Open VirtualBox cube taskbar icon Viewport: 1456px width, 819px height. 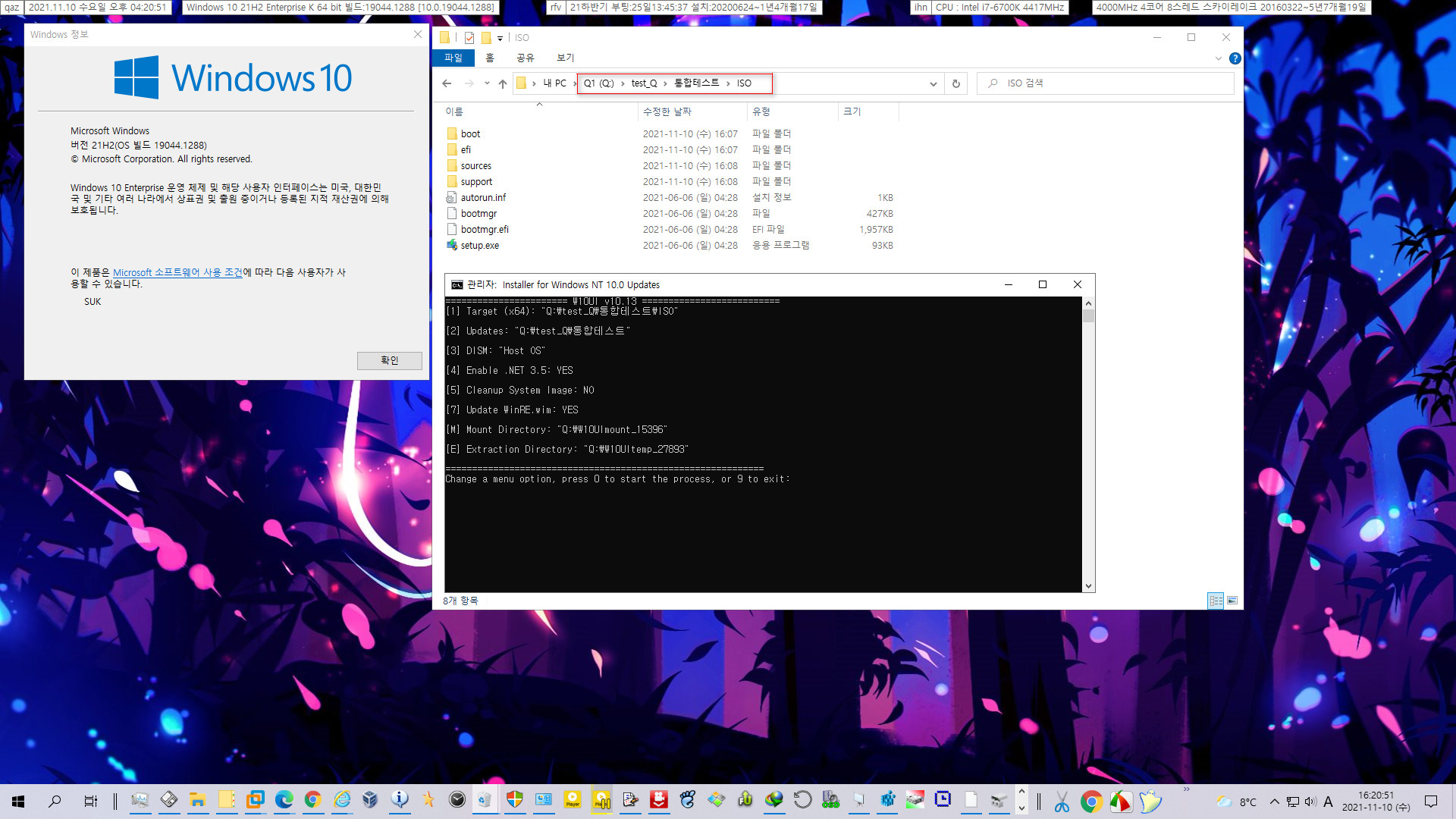point(370,800)
